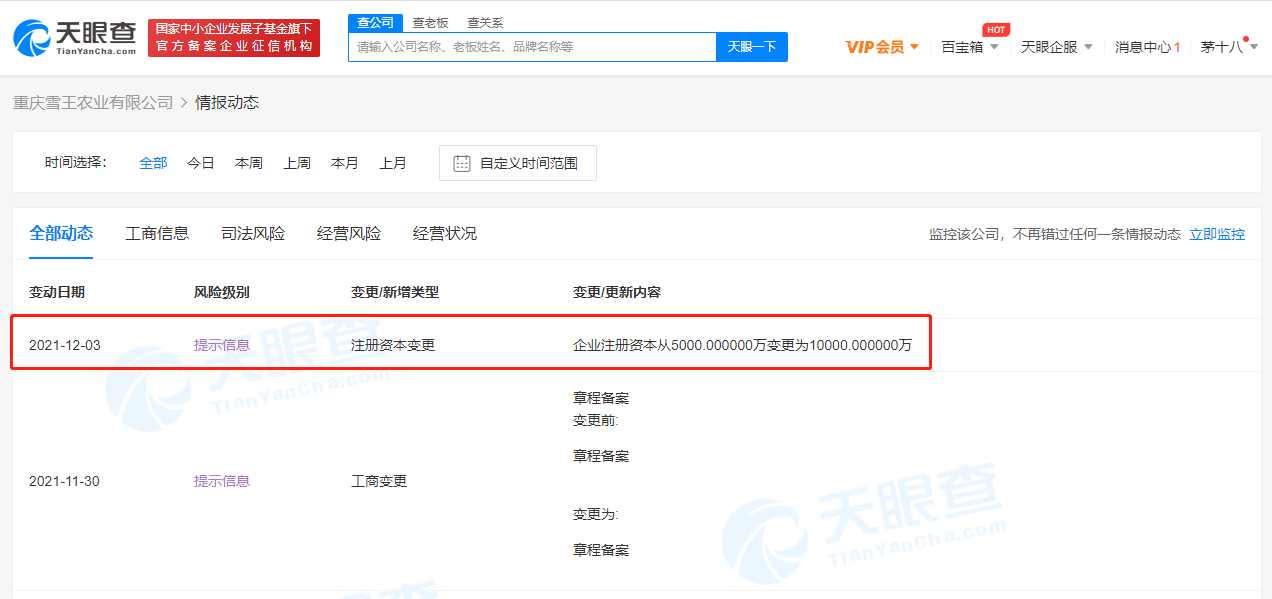1272x599 pixels.
Task: Expand the 百宝箱 menu
Action: (969, 47)
